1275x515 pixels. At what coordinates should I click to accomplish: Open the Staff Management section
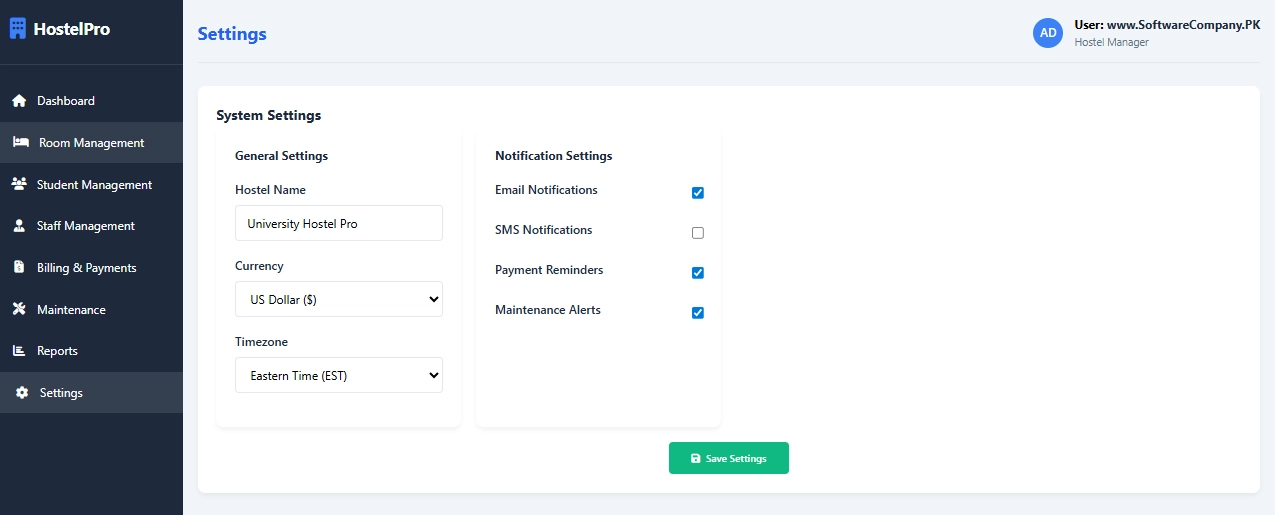click(91, 226)
